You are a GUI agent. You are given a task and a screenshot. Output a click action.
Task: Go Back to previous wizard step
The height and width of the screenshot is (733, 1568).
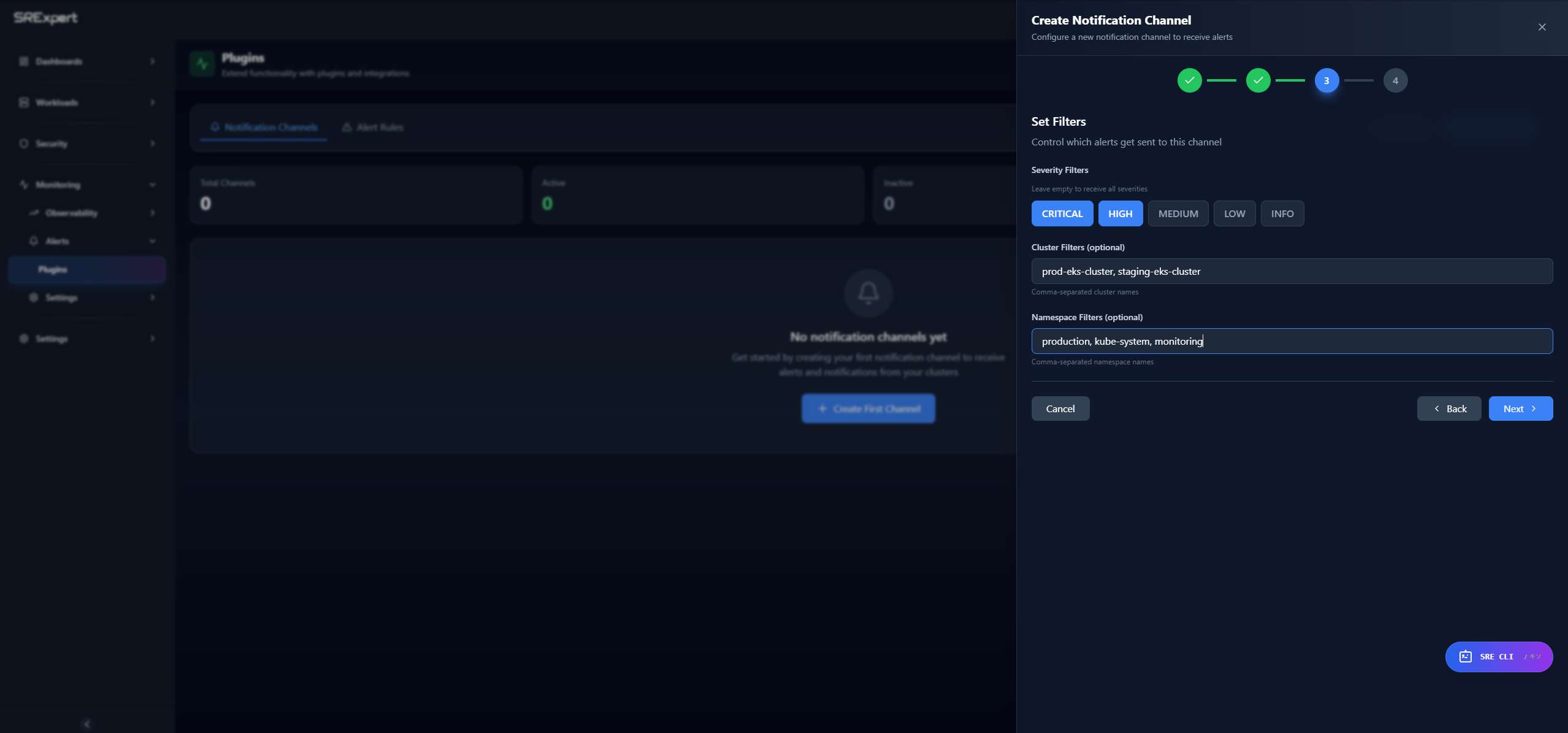pos(1448,409)
